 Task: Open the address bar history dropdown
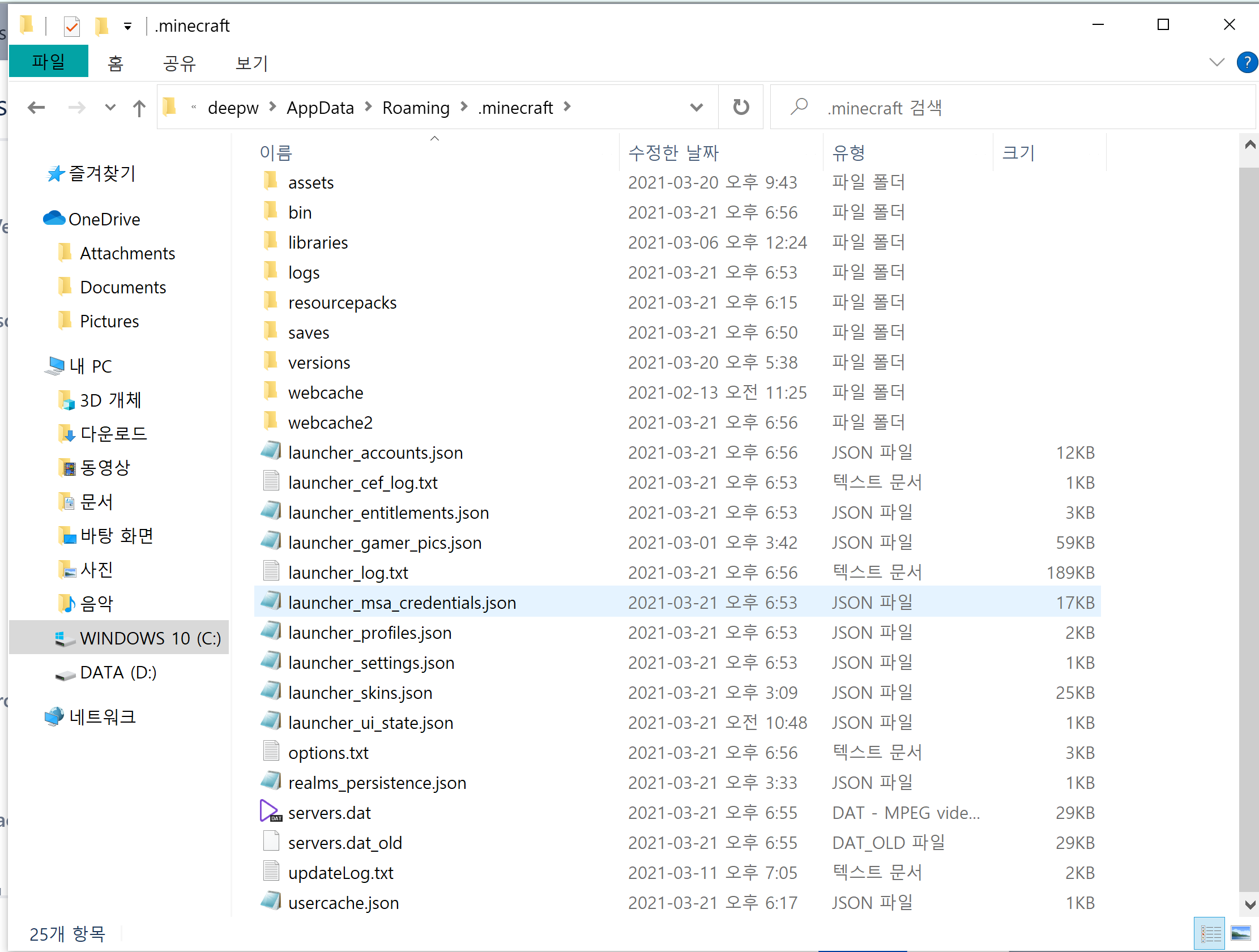tap(696, 107)
